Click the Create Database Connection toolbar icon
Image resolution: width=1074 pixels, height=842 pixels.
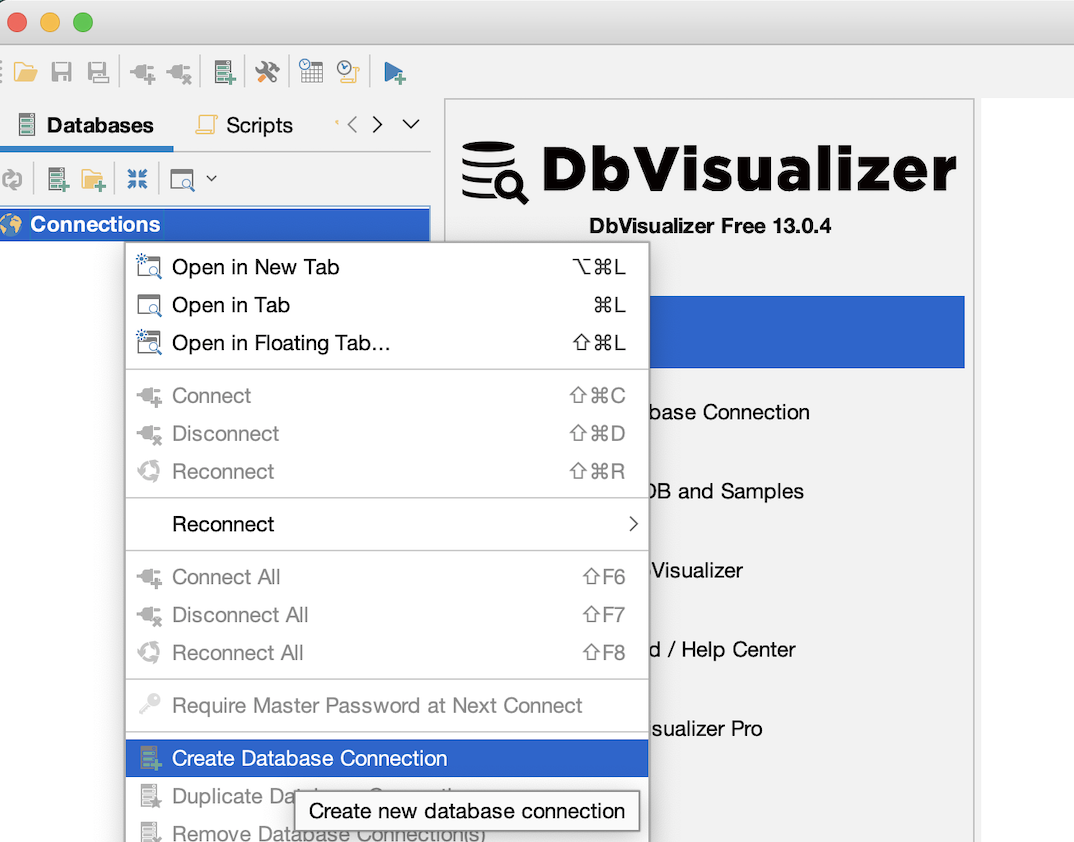pyautogui.click(x=225, y=72)
